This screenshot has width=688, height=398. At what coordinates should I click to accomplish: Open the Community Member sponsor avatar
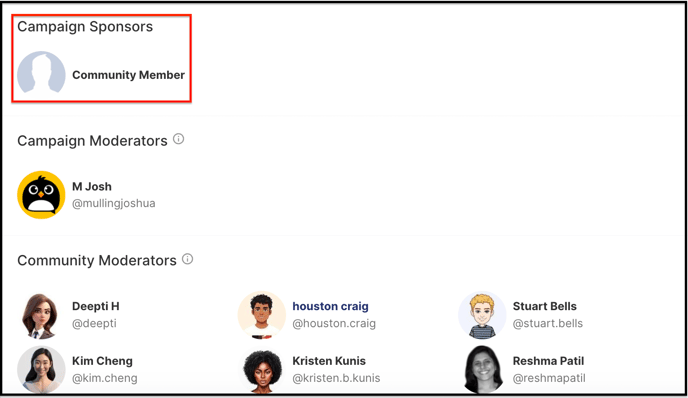point(41,73)
